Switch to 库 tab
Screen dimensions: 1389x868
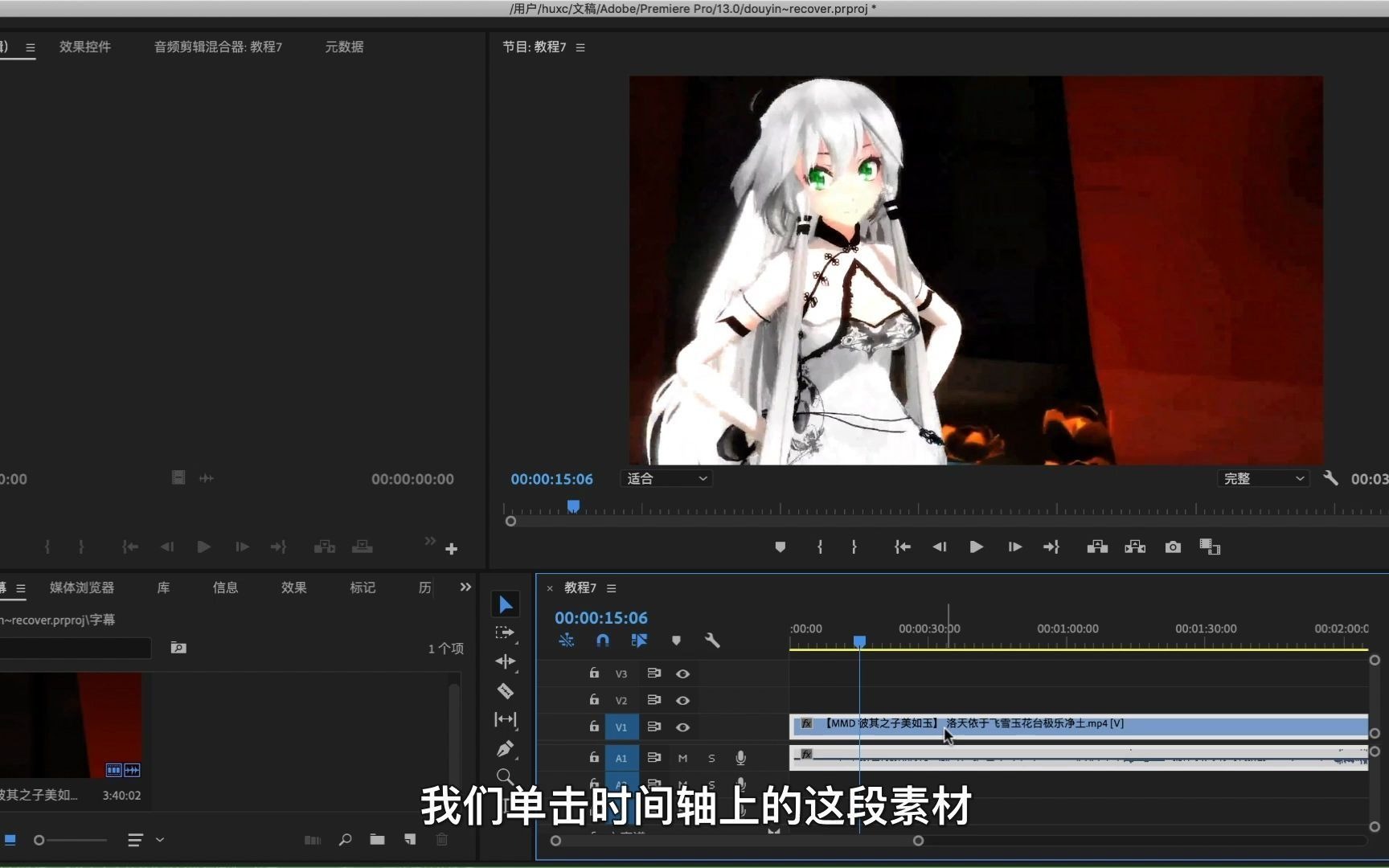(163, 588)
